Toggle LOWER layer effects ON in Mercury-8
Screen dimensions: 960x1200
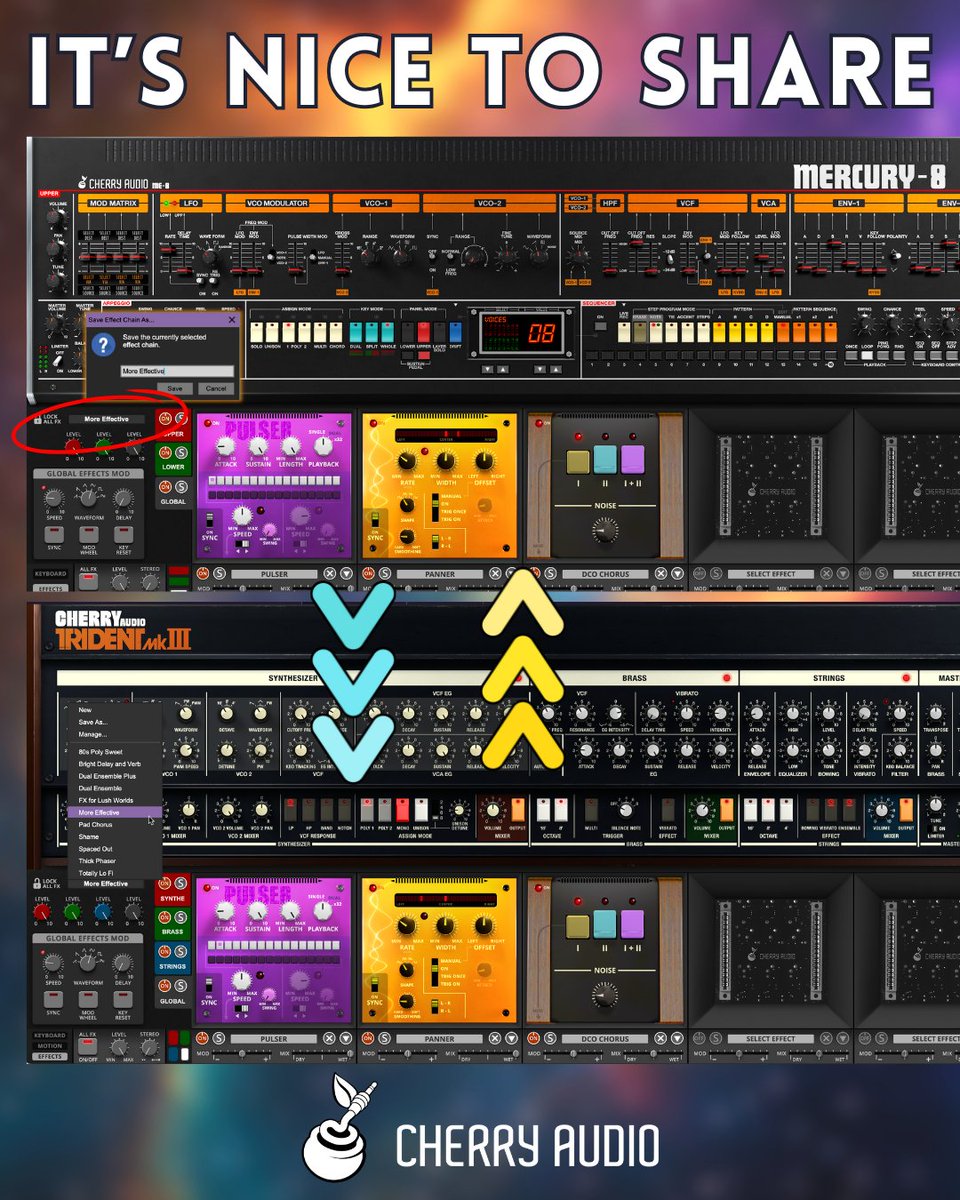pyautogui.click(x=165, y=452)
